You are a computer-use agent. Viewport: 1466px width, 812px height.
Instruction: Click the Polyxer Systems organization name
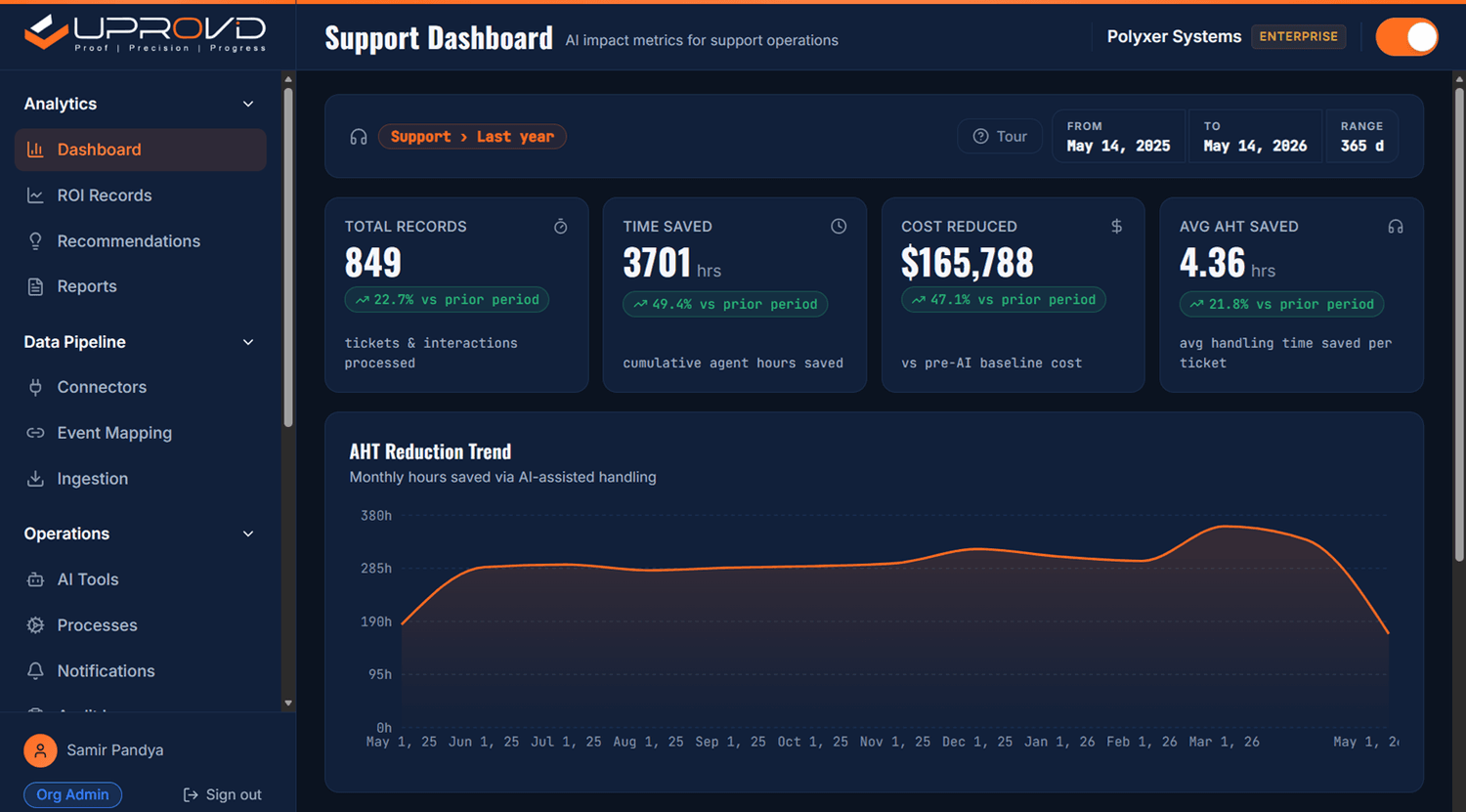coord(1174,37)
